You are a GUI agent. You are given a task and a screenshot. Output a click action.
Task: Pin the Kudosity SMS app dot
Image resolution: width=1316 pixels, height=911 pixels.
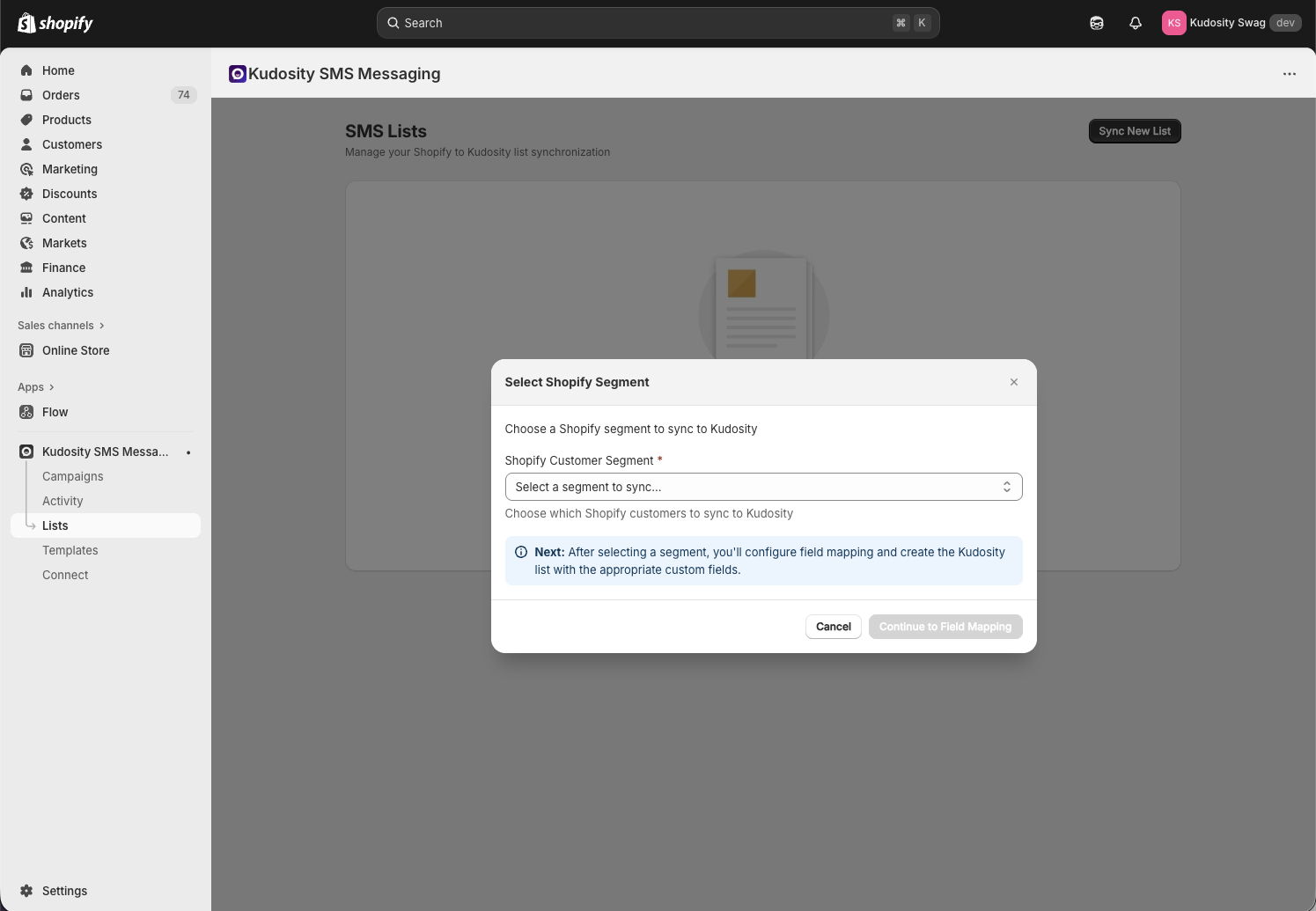[188, 452]
